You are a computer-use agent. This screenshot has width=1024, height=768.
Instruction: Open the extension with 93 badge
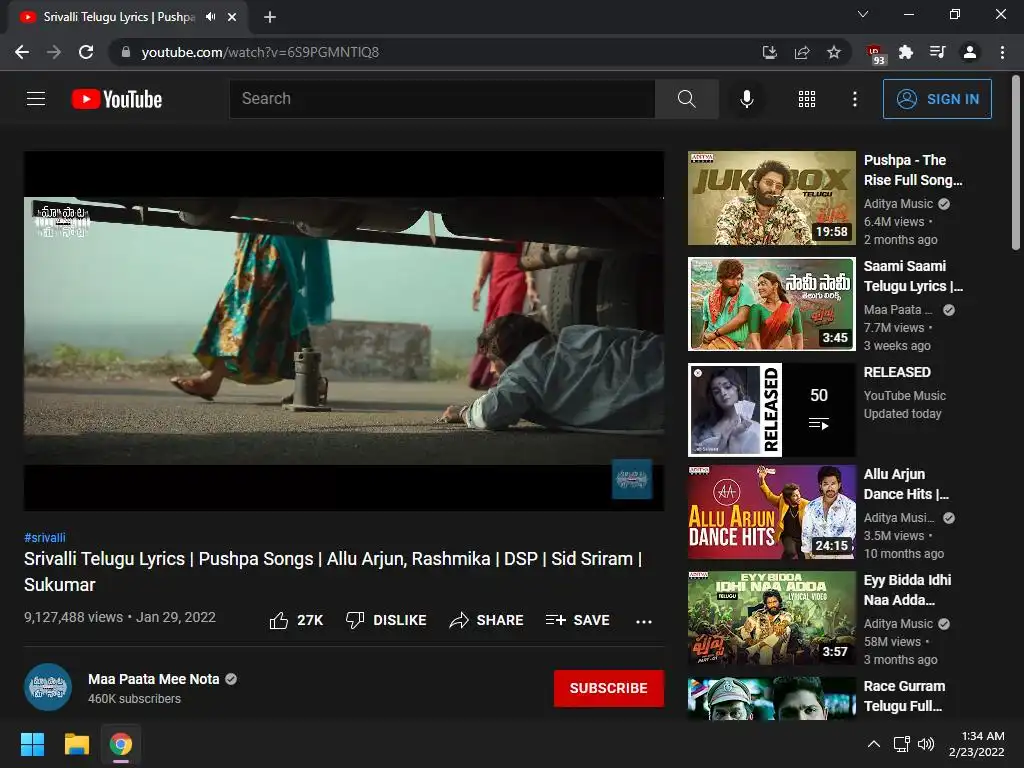pyautogui.click(x=875, y=54)
